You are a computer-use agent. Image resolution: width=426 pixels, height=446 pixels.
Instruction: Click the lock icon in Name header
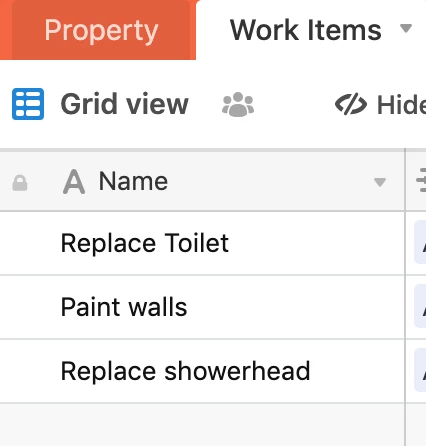20,183
